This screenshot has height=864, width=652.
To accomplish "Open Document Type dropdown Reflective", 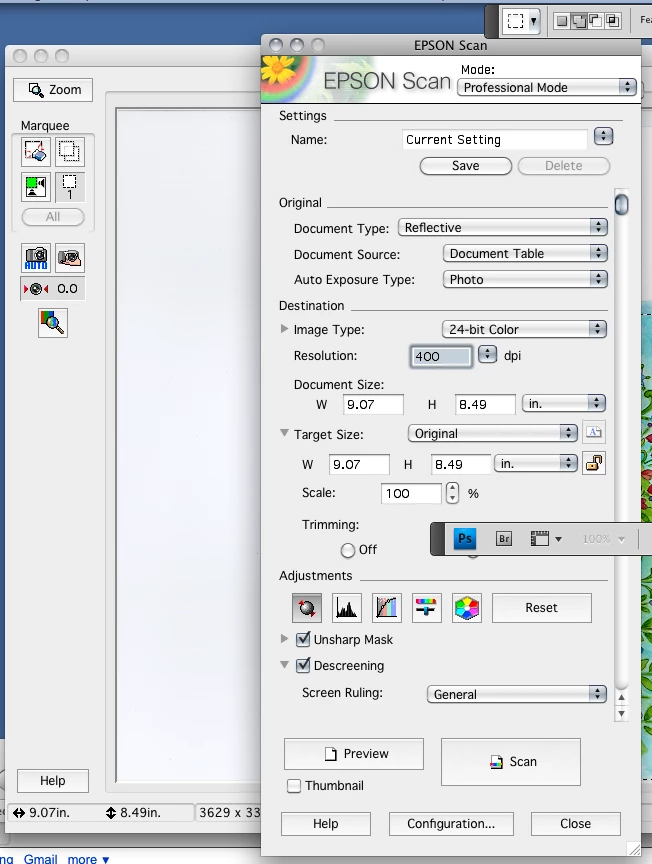I will click(503, 228).
